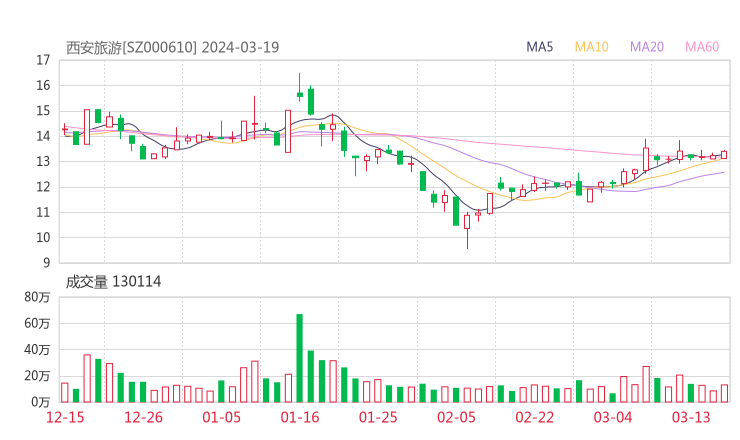The width and height of the screenshot is (740, 440).
Task: Select the 02-22 date axis label
Action: tap(534, 417)
